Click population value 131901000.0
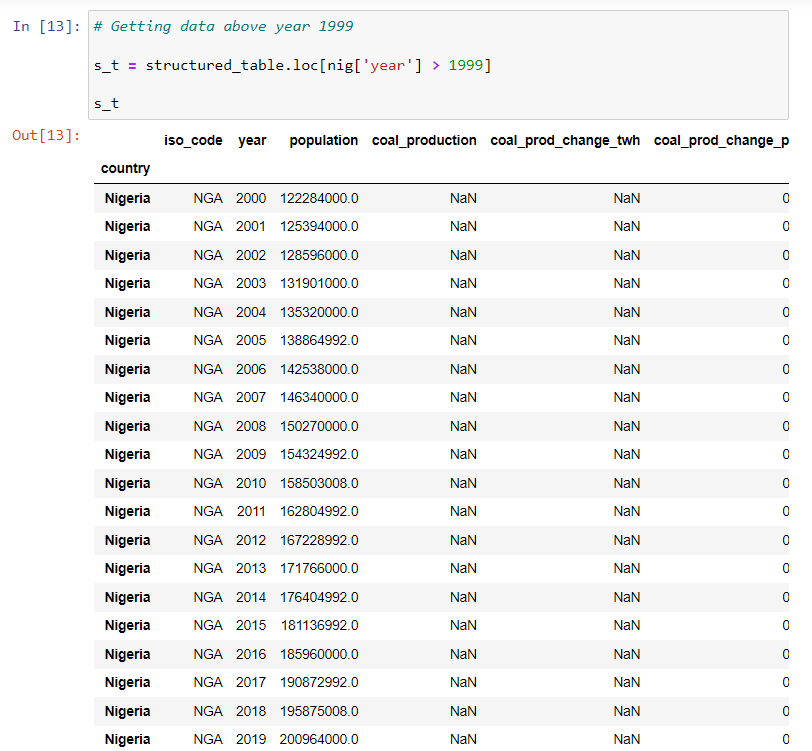This screenshot has width=812, height=751. [x=319, y=283]
